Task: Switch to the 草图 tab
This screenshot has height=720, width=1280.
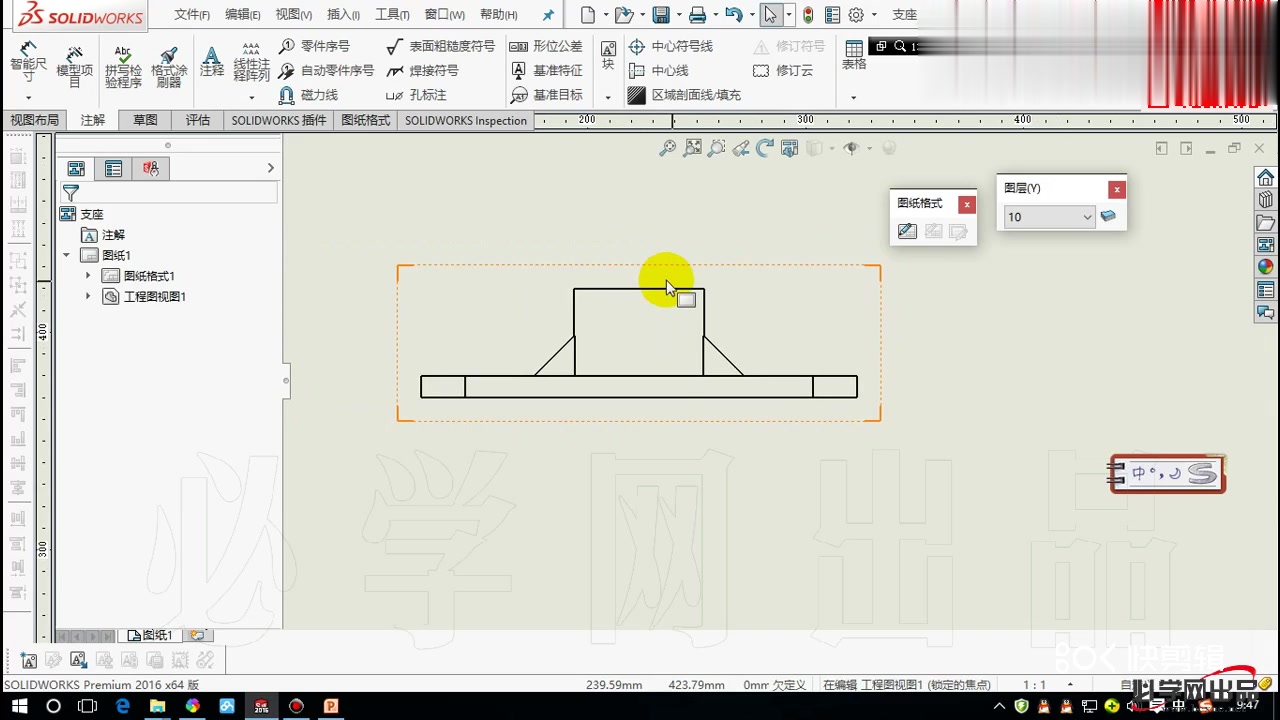Action: coord(146,120)
